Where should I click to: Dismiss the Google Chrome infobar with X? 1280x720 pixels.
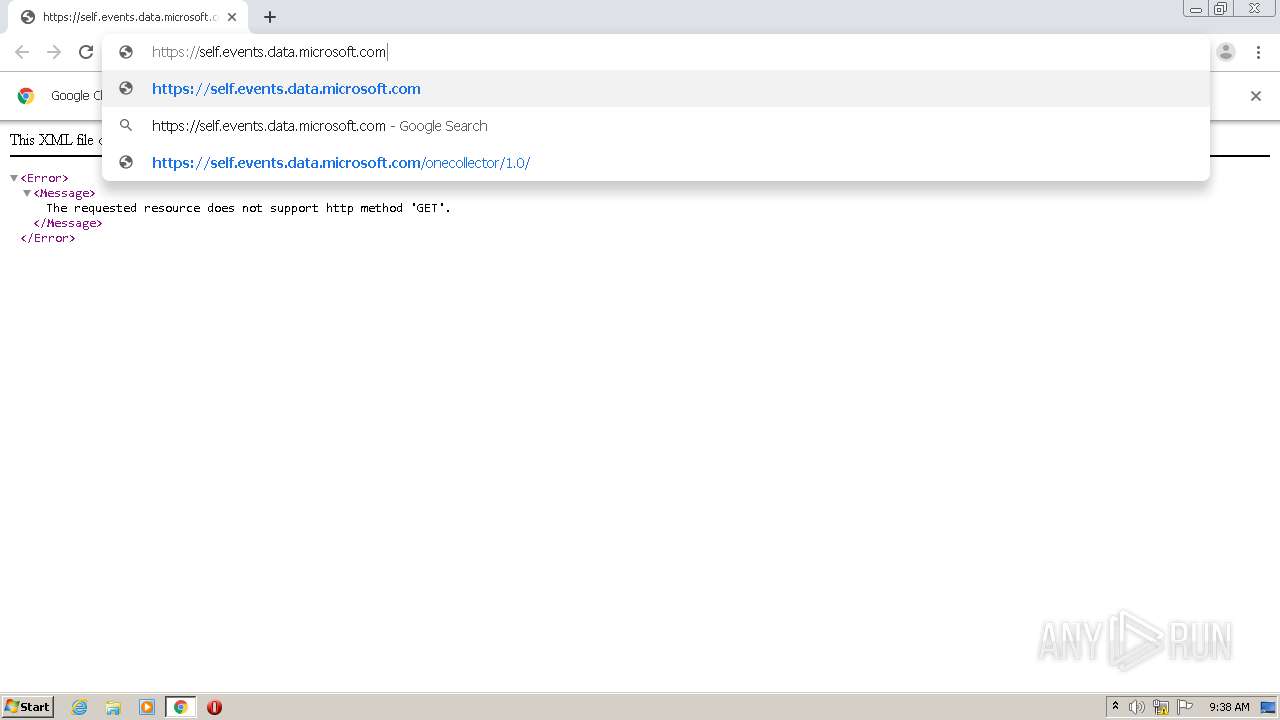1256,96
